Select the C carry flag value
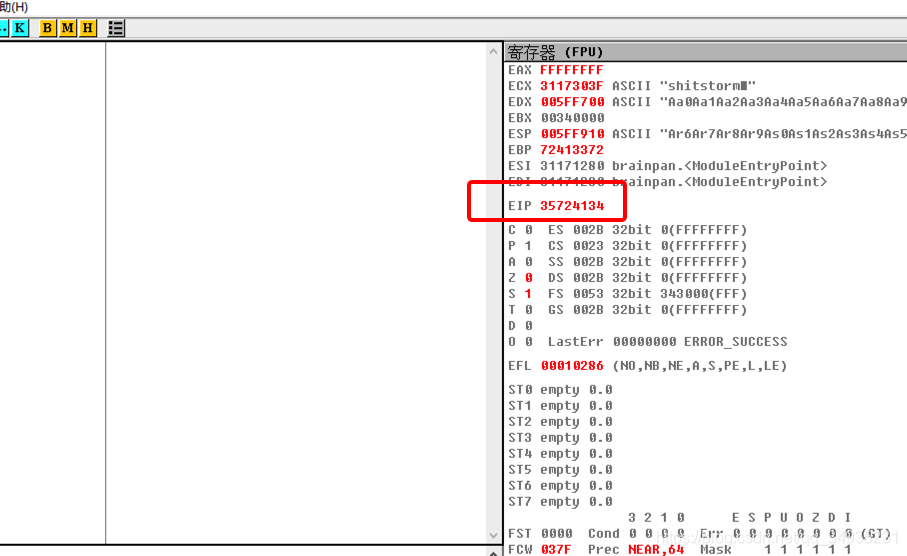907x556 pixels. click(x=529, y=230)
